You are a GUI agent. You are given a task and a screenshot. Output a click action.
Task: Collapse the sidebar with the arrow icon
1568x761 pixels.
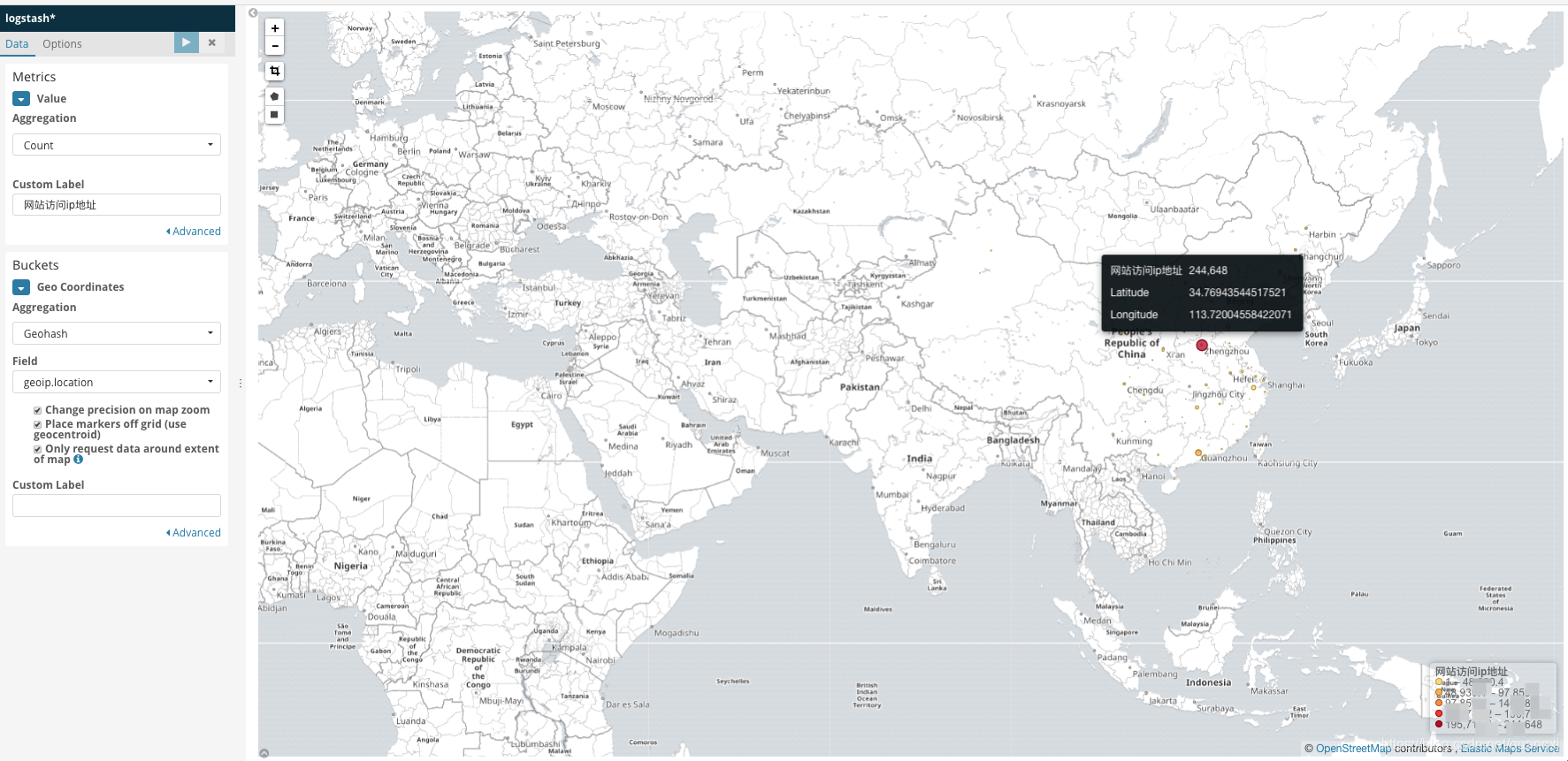pos(253,13)
